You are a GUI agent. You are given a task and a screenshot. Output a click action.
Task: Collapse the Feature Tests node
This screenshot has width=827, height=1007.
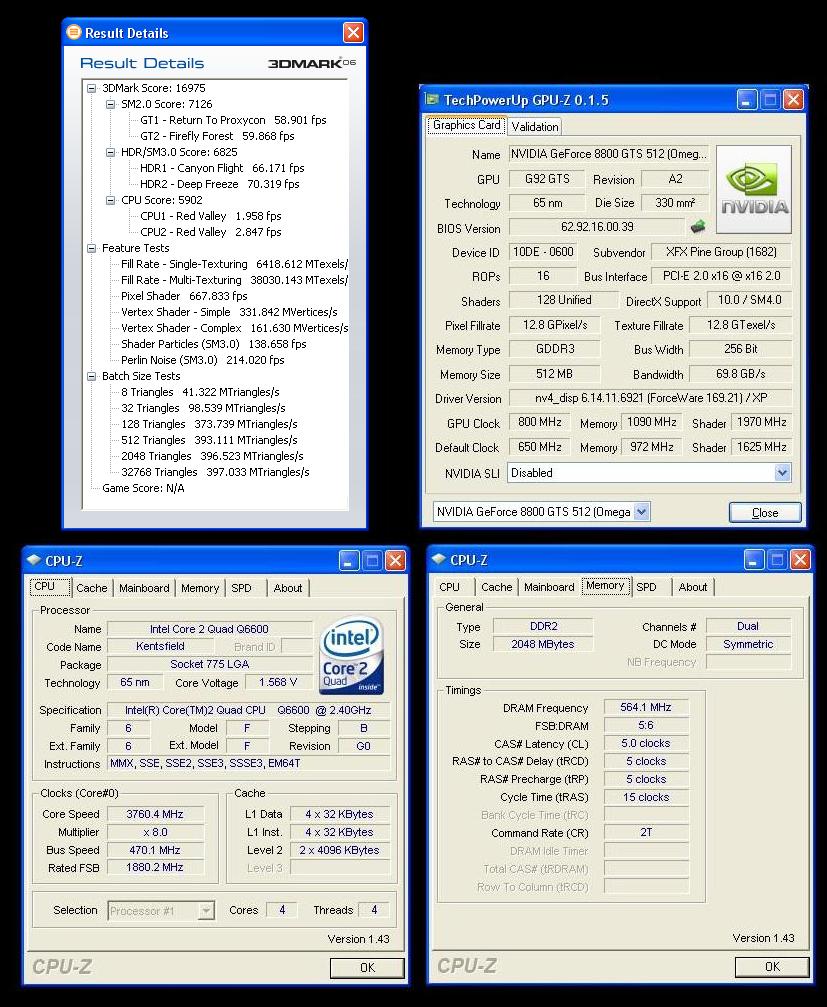click(92, 248)
